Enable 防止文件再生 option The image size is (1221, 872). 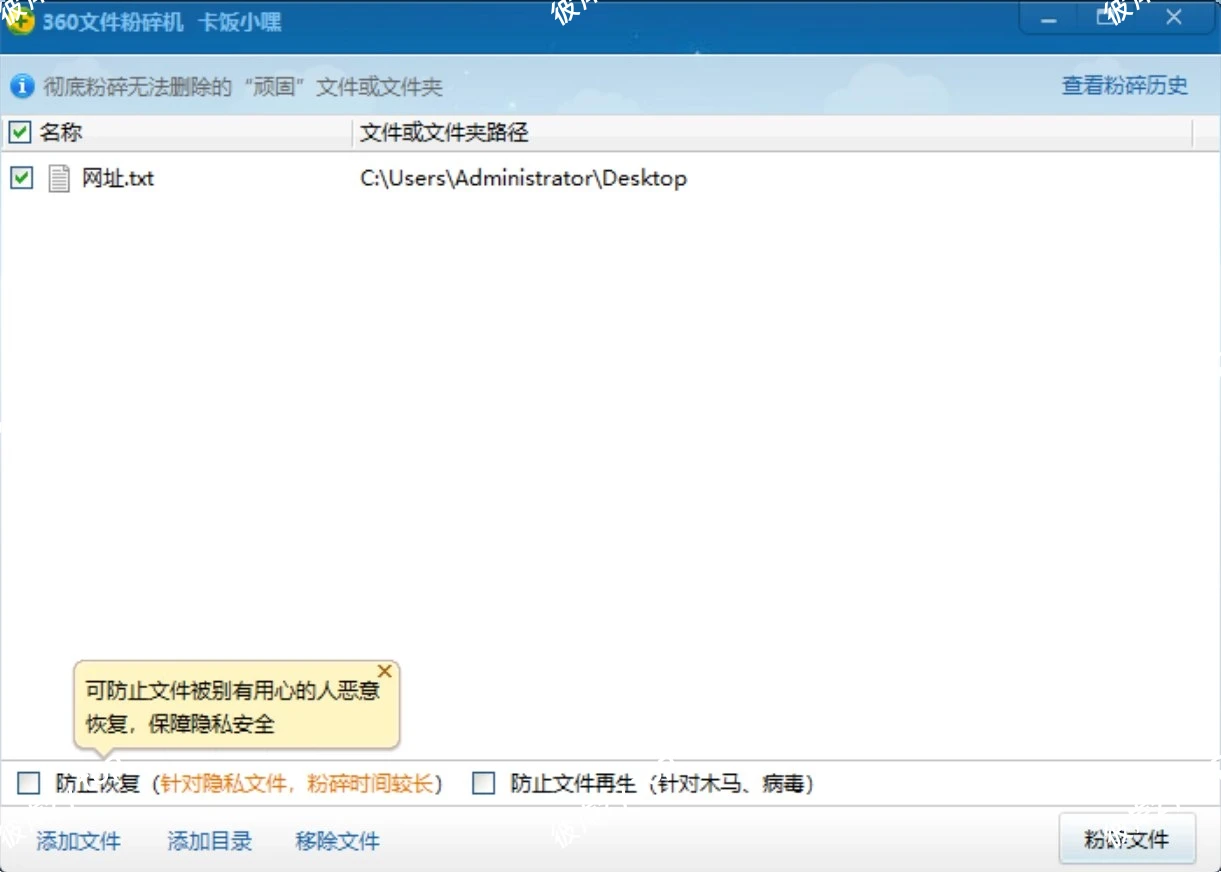(x=483, y=784)
